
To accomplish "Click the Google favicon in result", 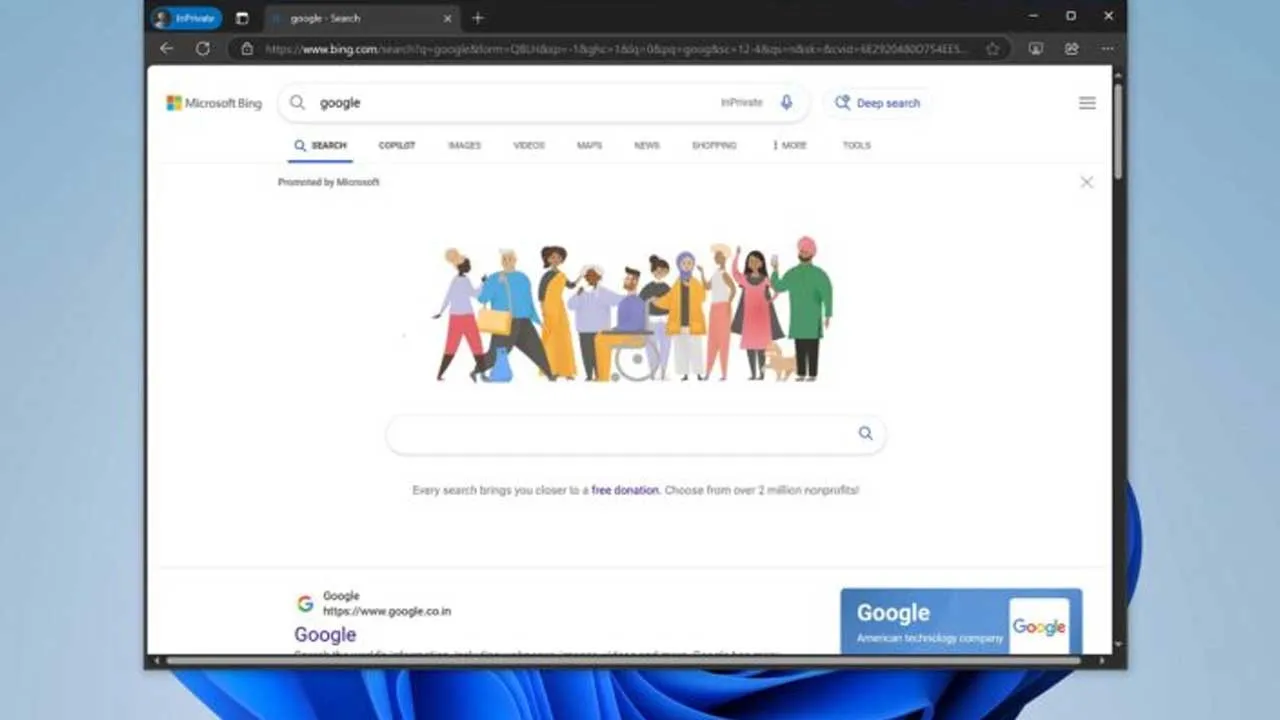I will tap(305, 603).
